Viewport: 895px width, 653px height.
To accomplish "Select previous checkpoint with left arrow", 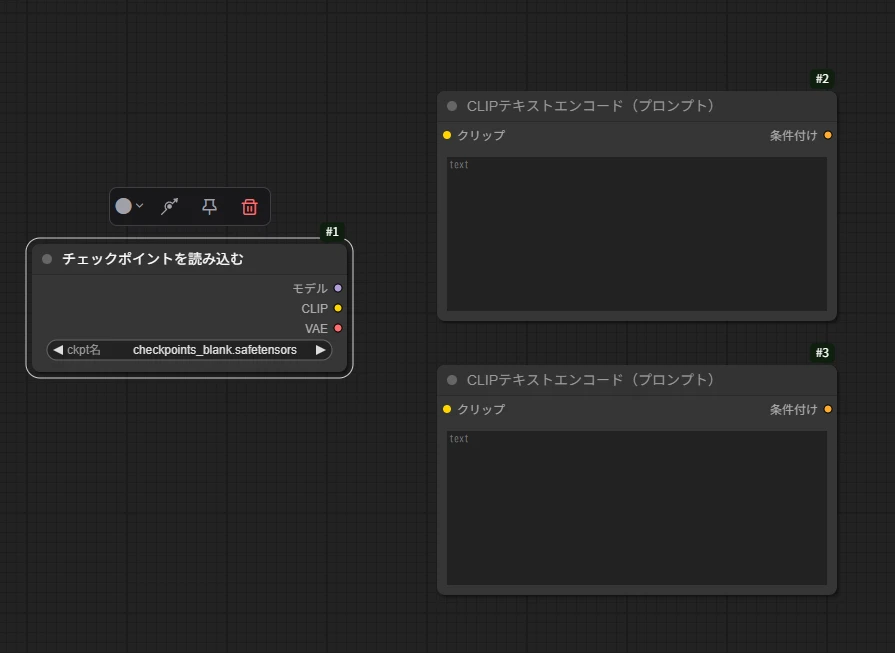I will click(57, 350).
